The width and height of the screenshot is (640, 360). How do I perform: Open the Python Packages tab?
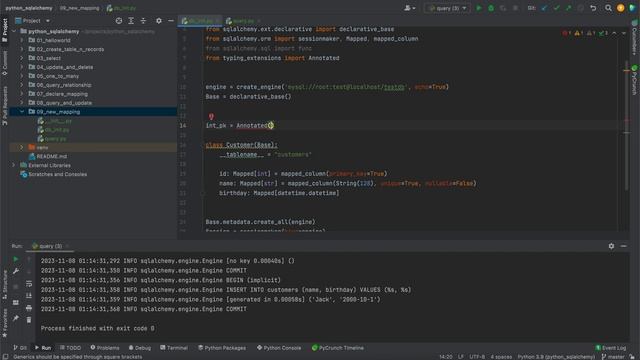(x=222, y=348)
